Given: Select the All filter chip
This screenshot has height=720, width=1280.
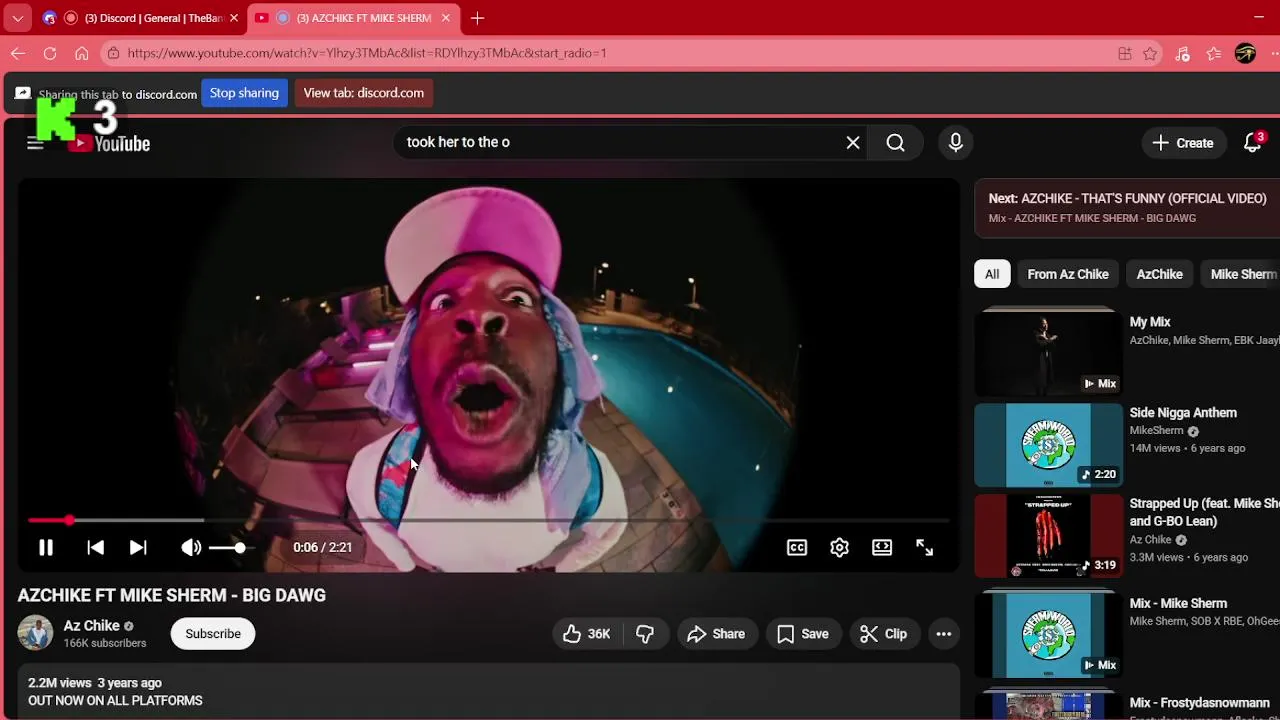Looking at the screenshot, I should (x=992, y=274).
